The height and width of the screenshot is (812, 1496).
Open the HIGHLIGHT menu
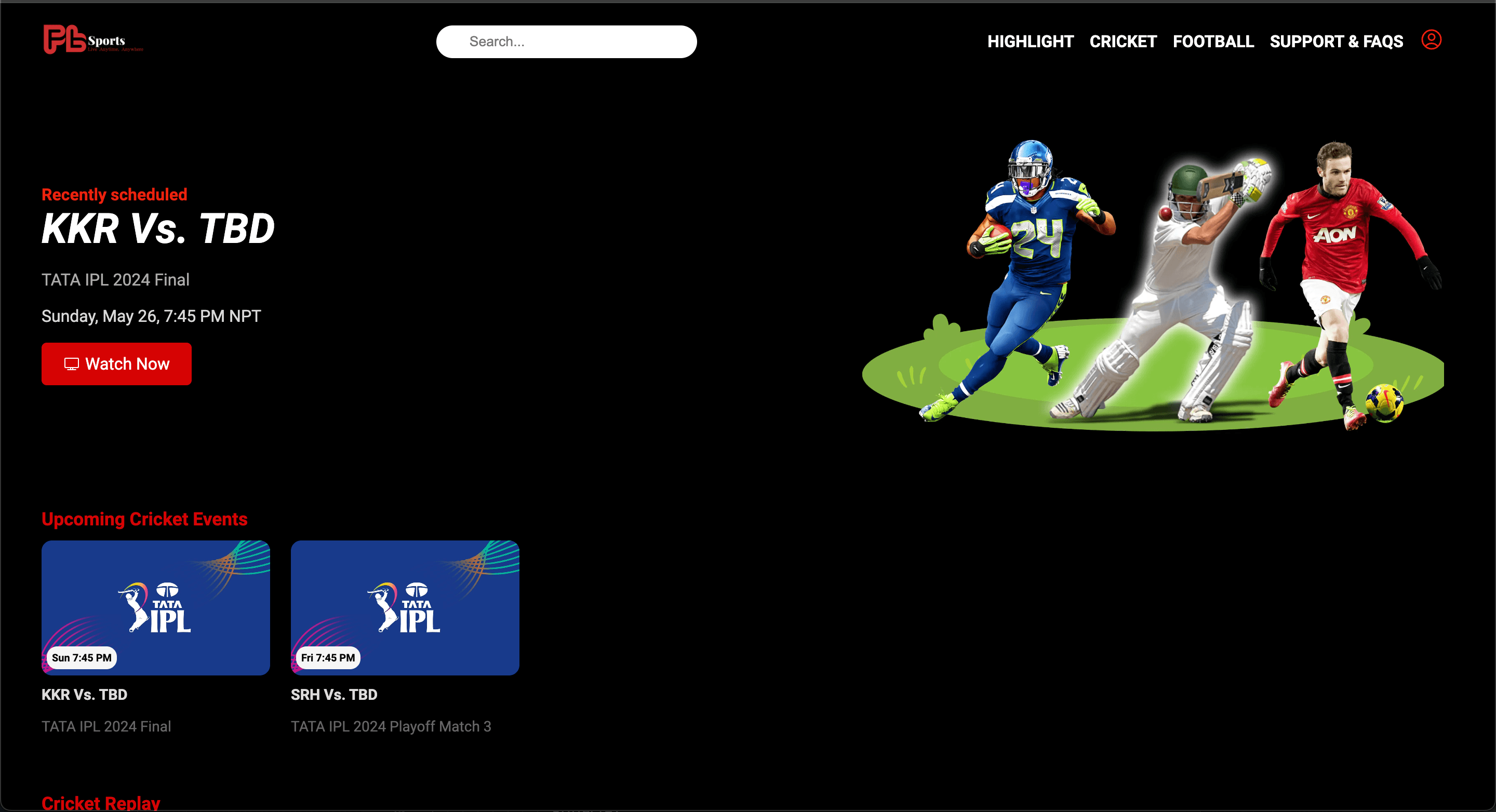coord(1030,42)
